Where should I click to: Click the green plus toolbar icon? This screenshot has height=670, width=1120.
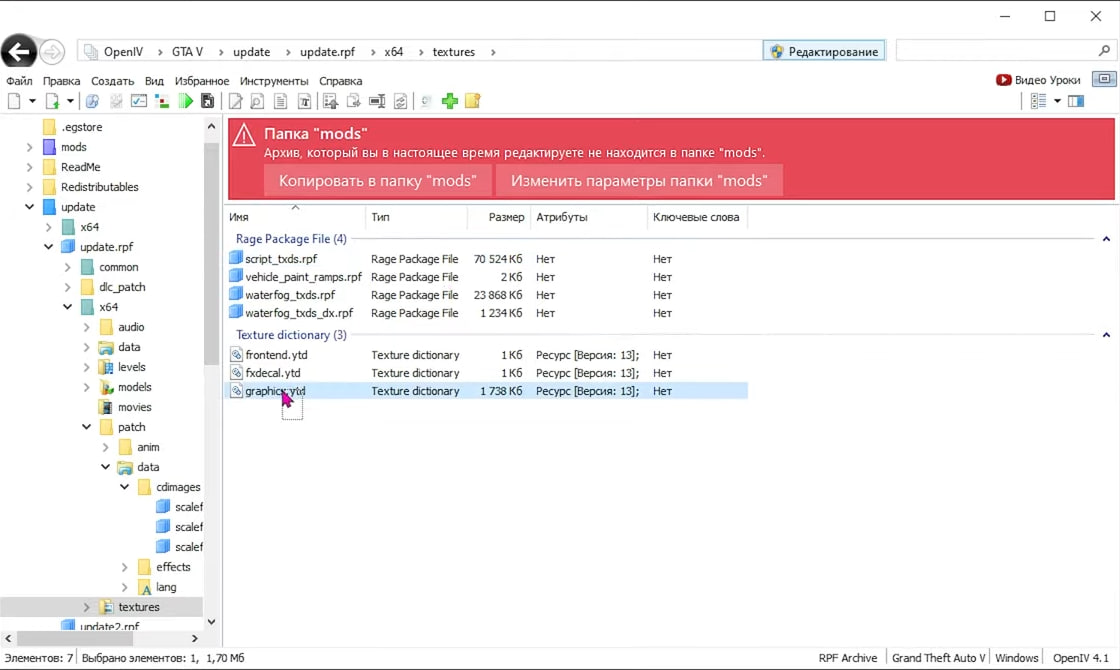coord(450,101)
